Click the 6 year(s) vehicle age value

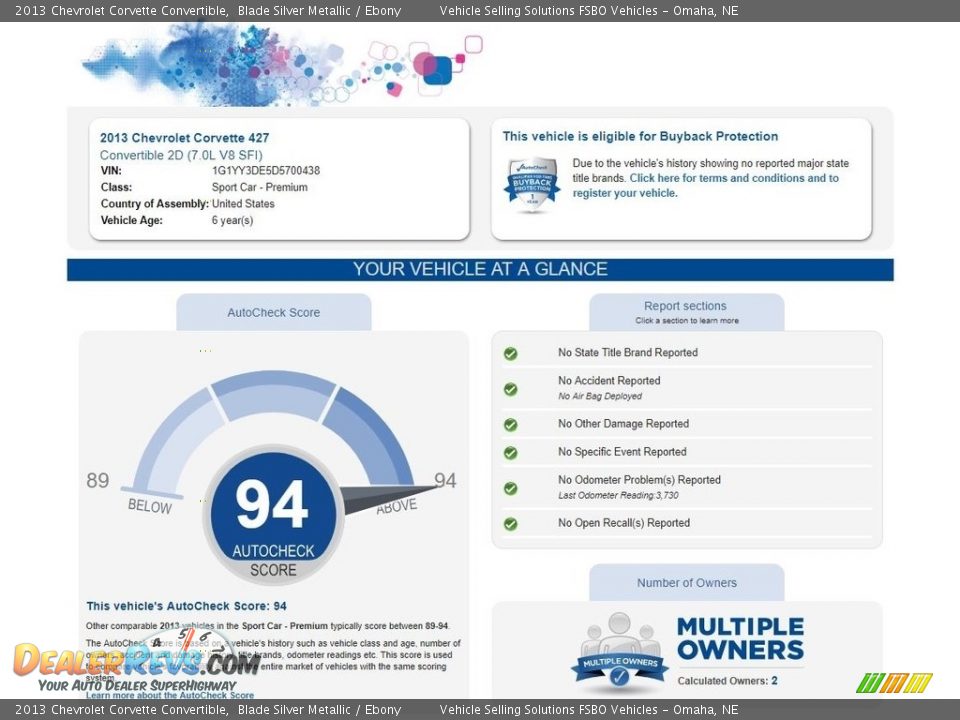(232, 220)
